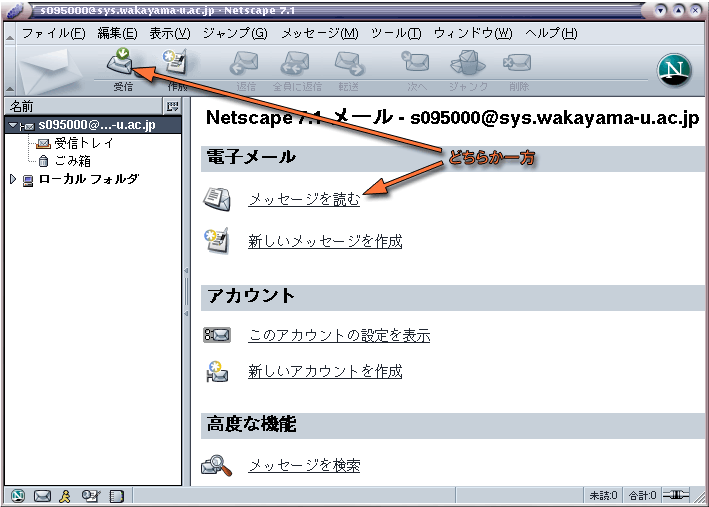Open the 編集(E) menu
The image size is (709, 507).
pos(118,33)
